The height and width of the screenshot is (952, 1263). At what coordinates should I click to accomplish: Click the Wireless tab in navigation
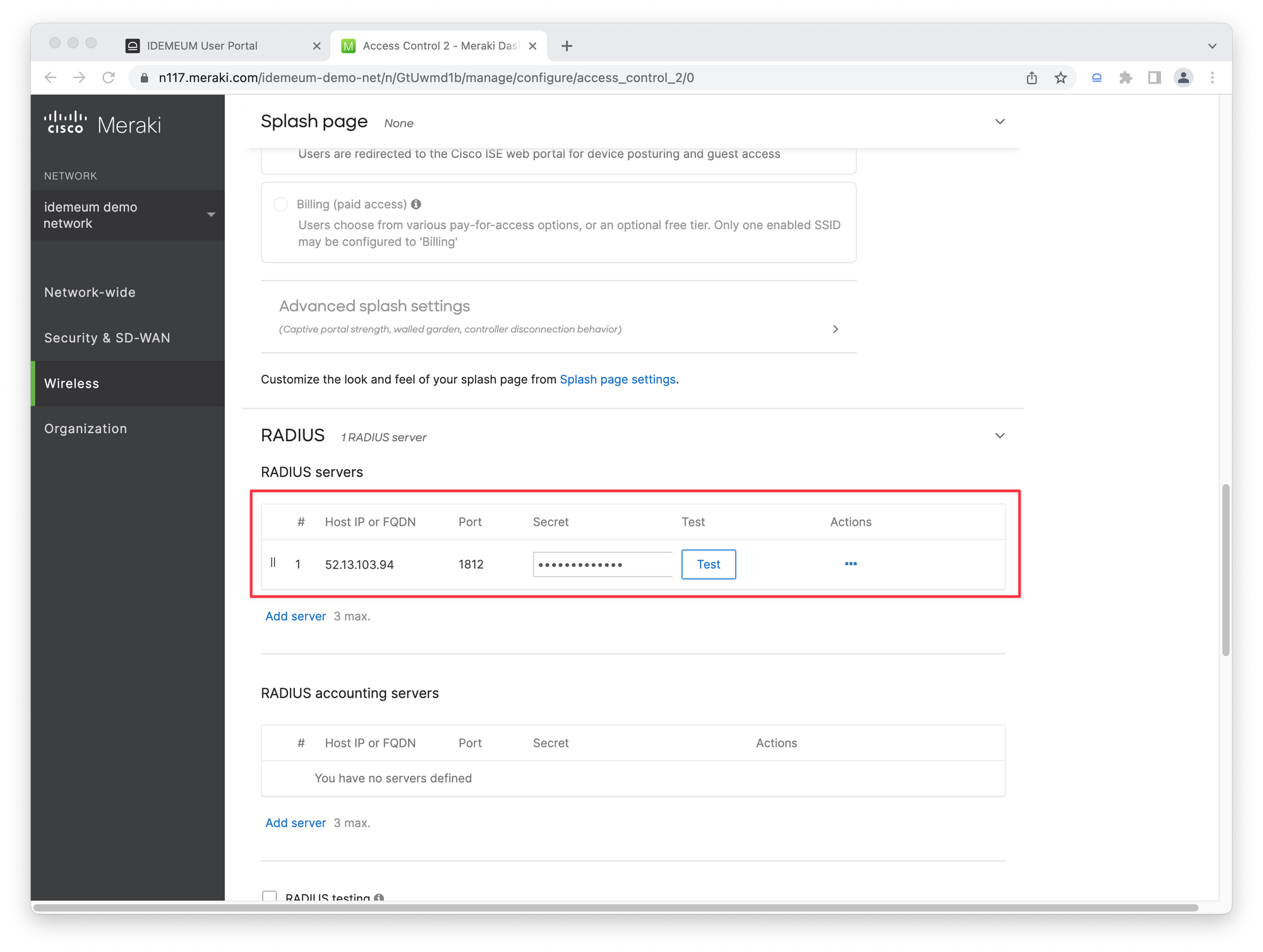[x=71, y=382]
